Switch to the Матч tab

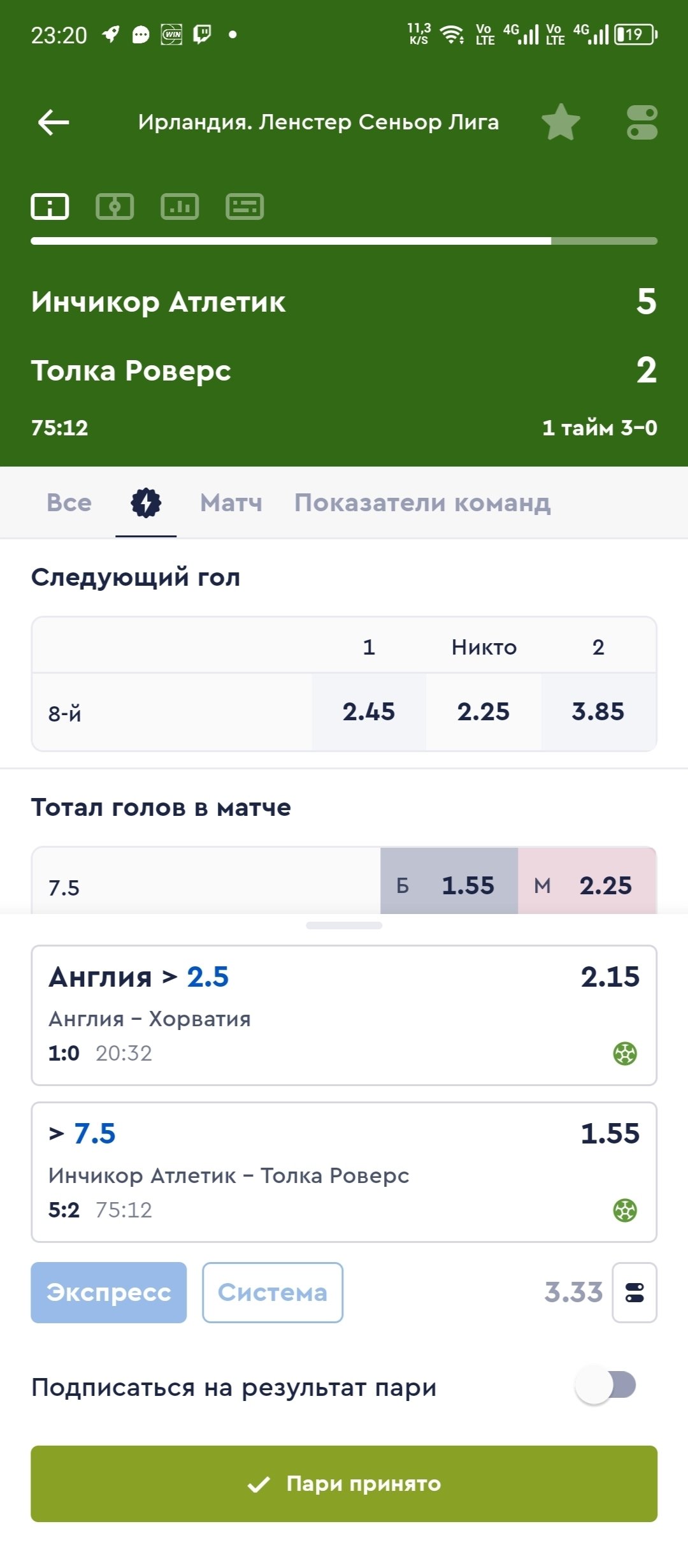(x=231, y=503)
